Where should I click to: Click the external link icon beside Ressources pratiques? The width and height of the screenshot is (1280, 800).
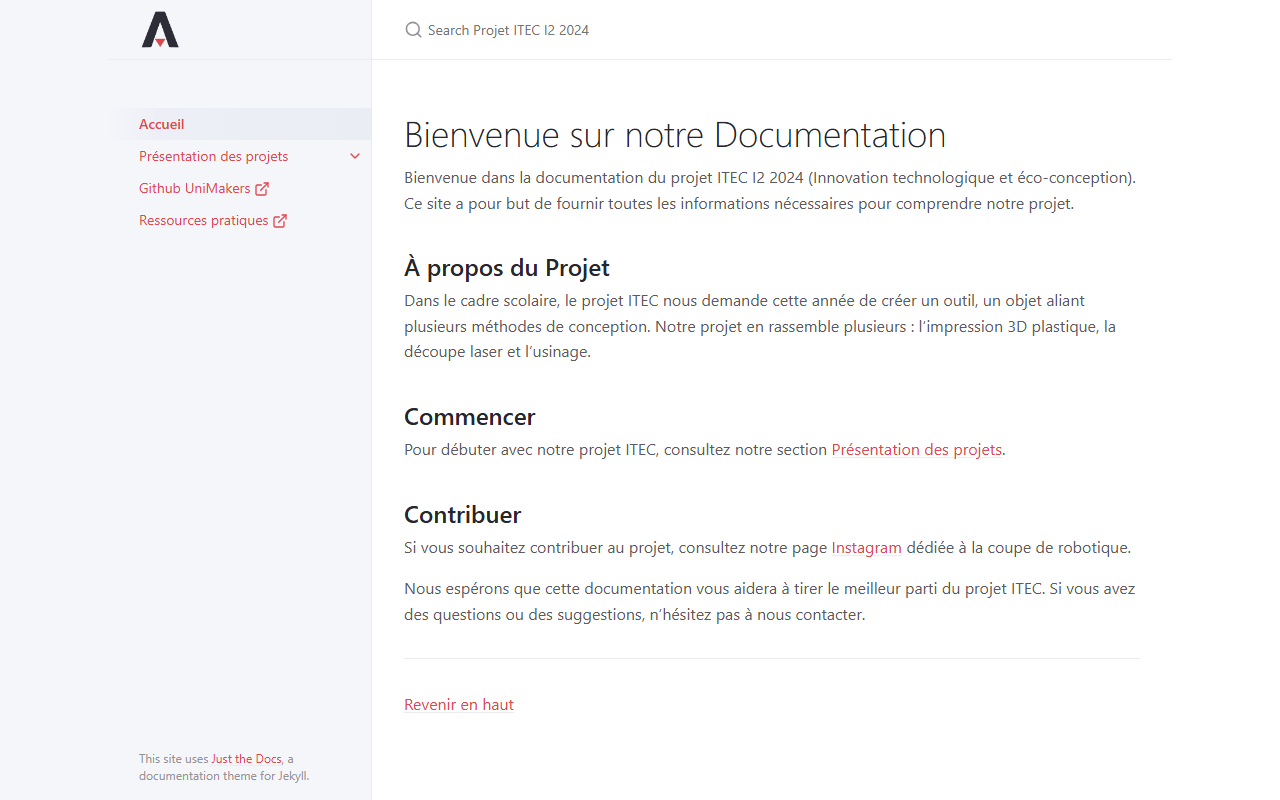[280, 220]
